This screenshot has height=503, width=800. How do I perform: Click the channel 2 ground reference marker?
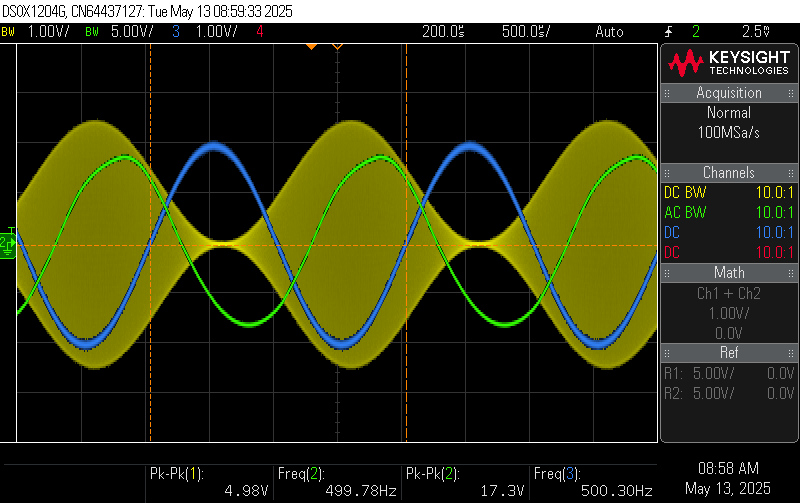click(x=8, y=244)
